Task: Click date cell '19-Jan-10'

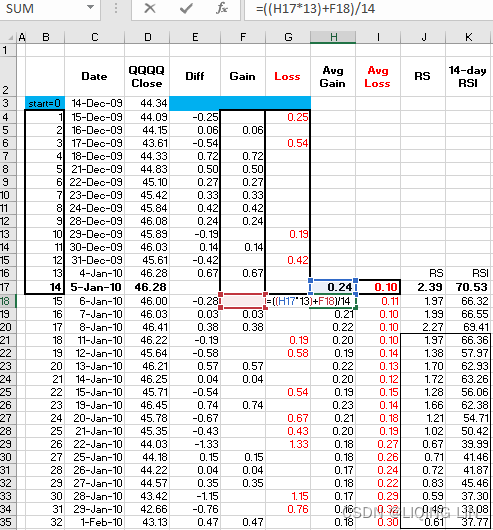Action: pyautogui.click(x=94, y=405)
